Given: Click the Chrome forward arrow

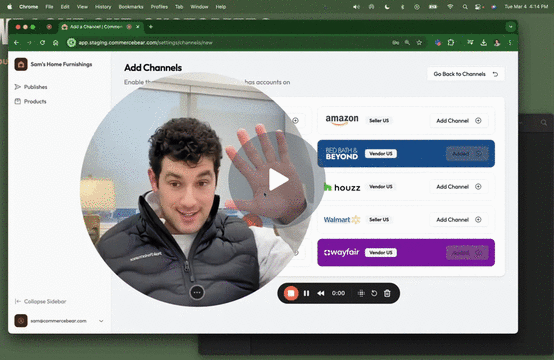Looking at the screenshot, I should pyautogui.click(x=29, y=43).
